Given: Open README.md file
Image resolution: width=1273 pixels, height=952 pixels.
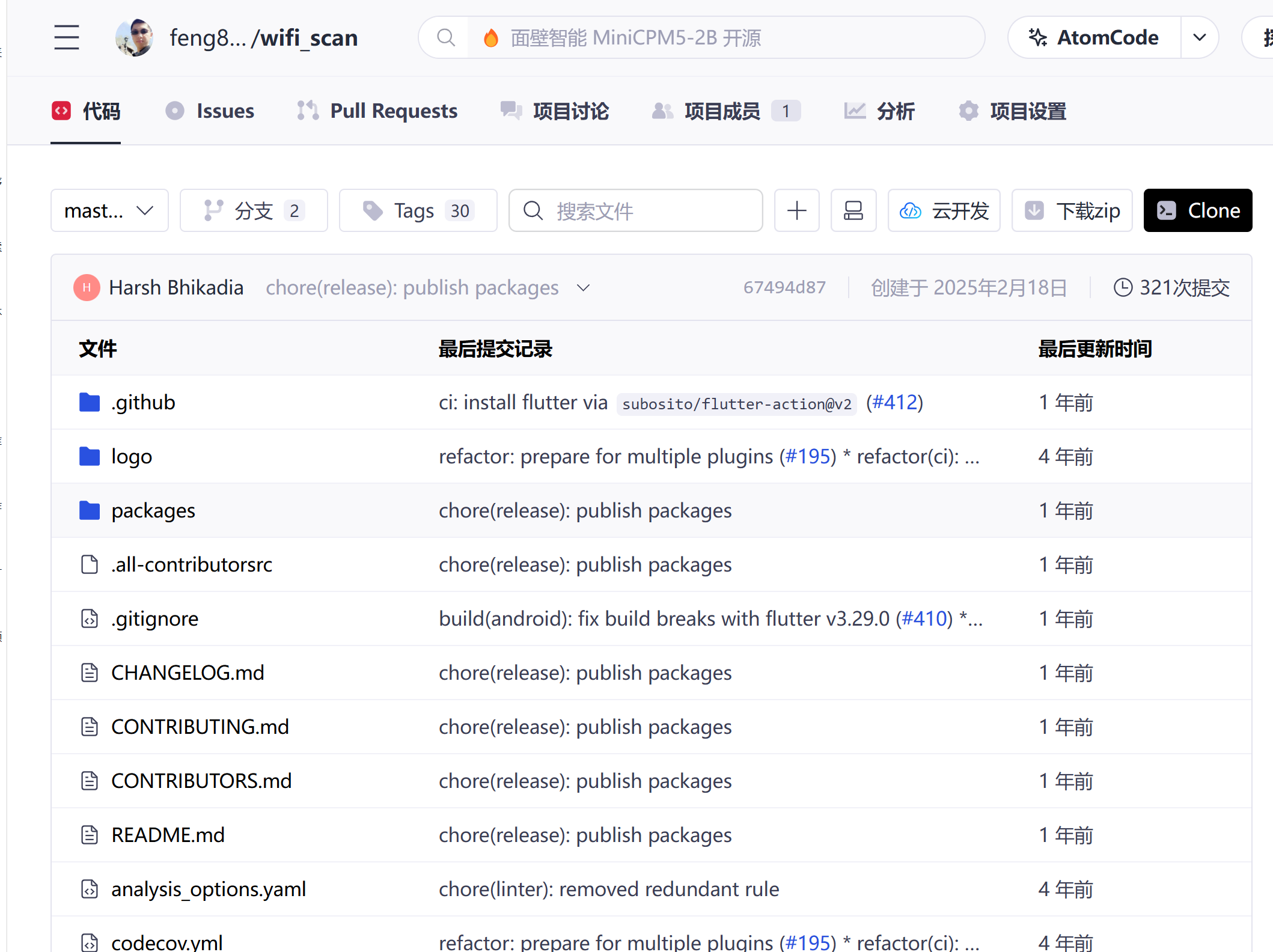Looking at the screenshot, I should pyautogui.click(x=168, y=835).
